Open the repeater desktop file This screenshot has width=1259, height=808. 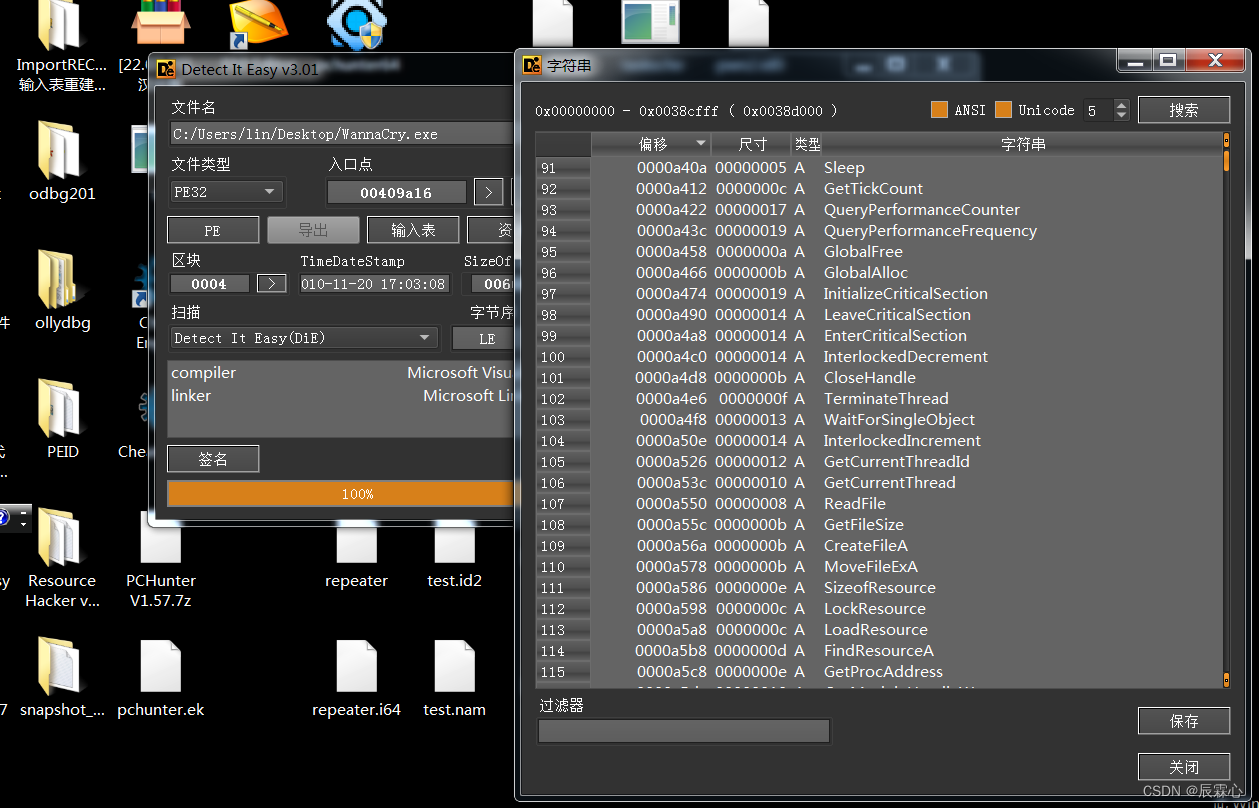click(356, 555)
